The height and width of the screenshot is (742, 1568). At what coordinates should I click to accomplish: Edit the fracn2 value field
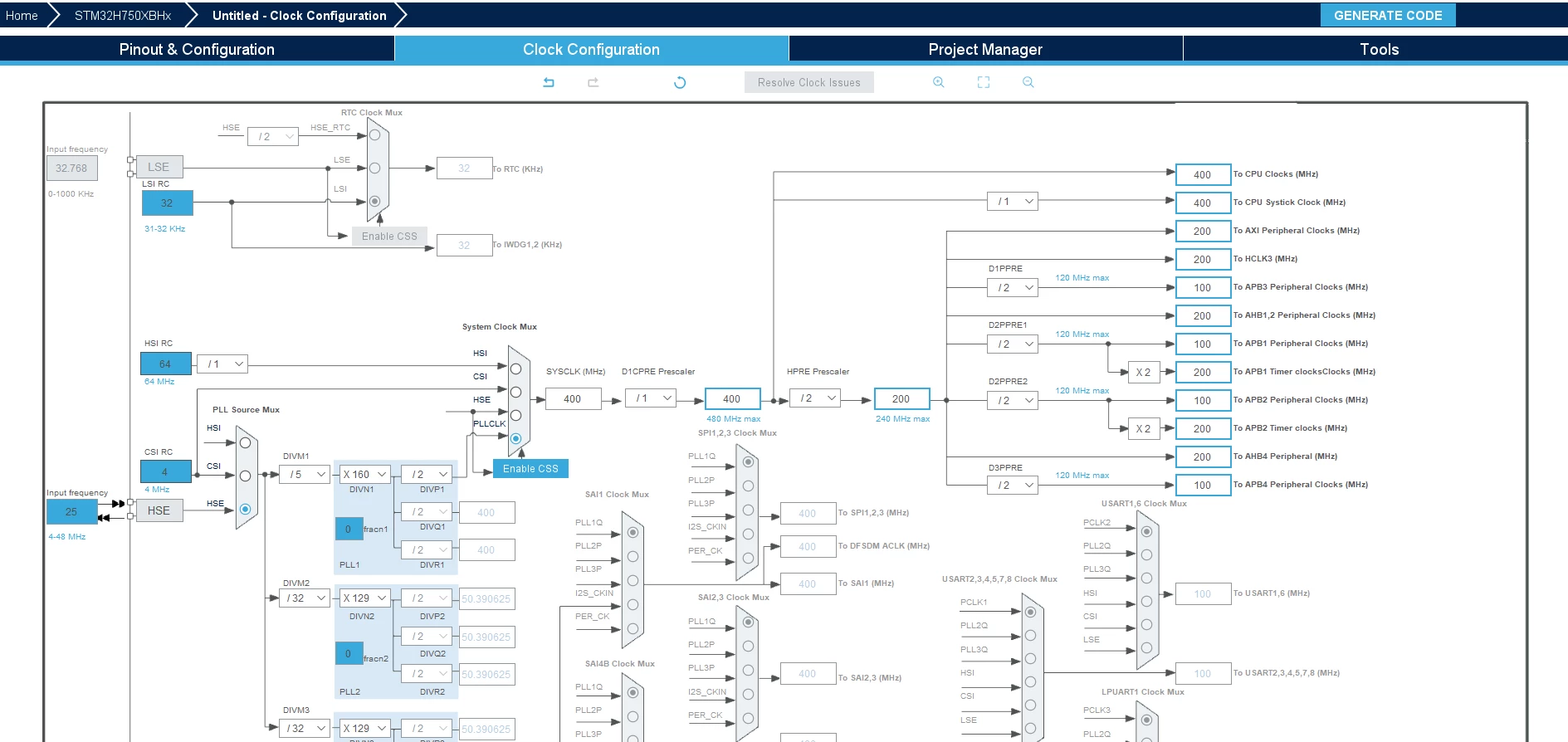click(348, 654)
